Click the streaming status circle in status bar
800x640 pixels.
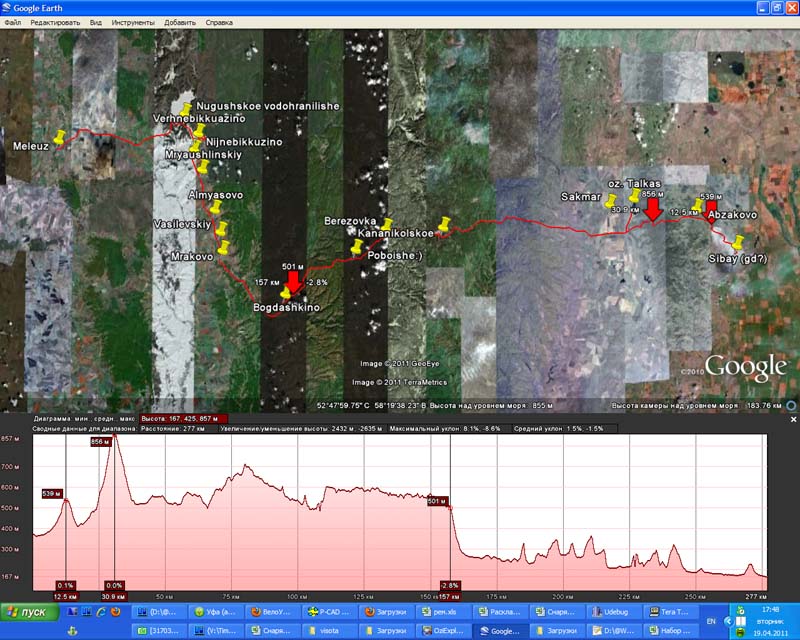click(x=791, y=406)
